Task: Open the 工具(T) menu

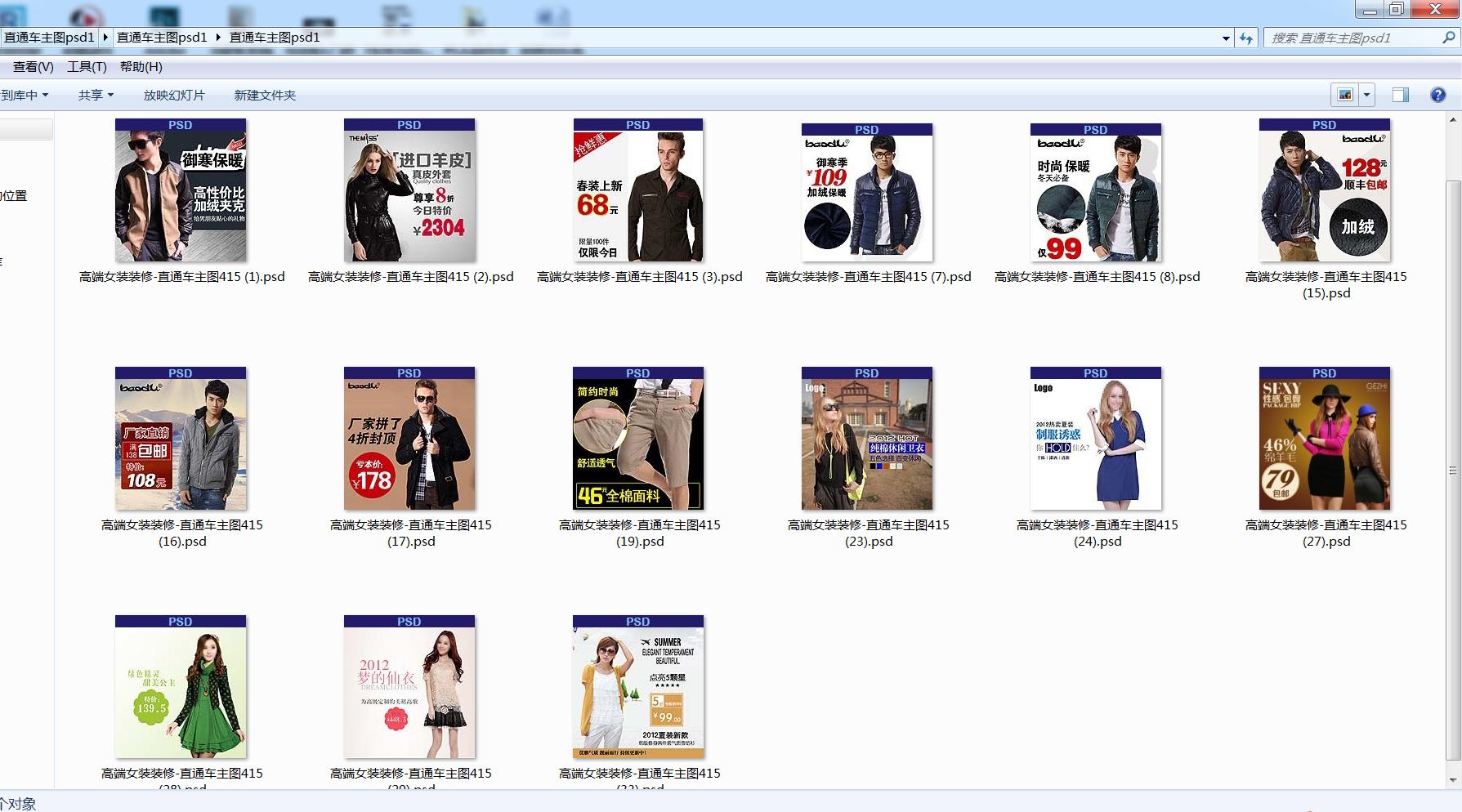Action: pyautogui.click(x=87, y=67)
